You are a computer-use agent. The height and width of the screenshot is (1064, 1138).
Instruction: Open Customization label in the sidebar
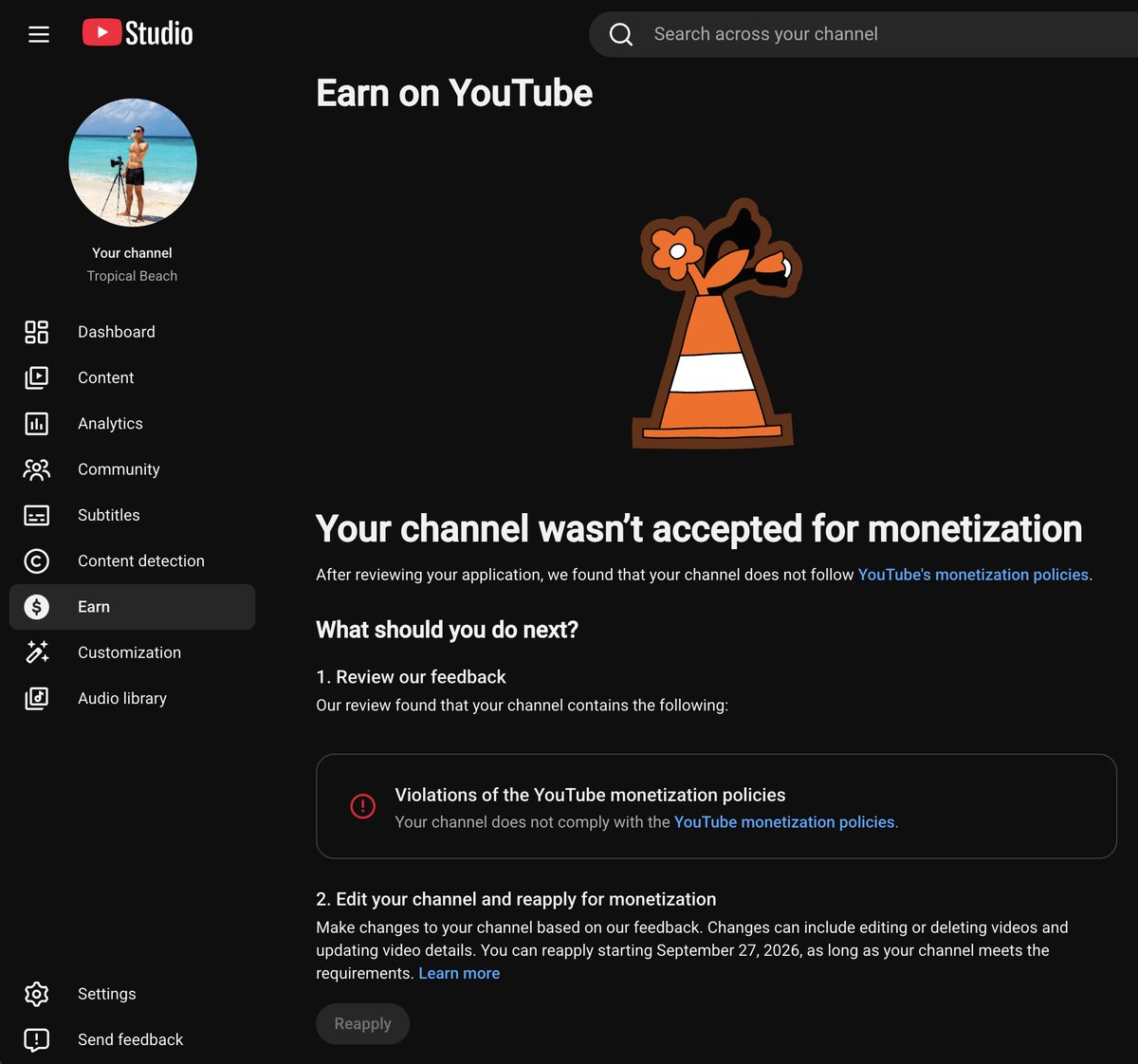(x=129, y=652)
